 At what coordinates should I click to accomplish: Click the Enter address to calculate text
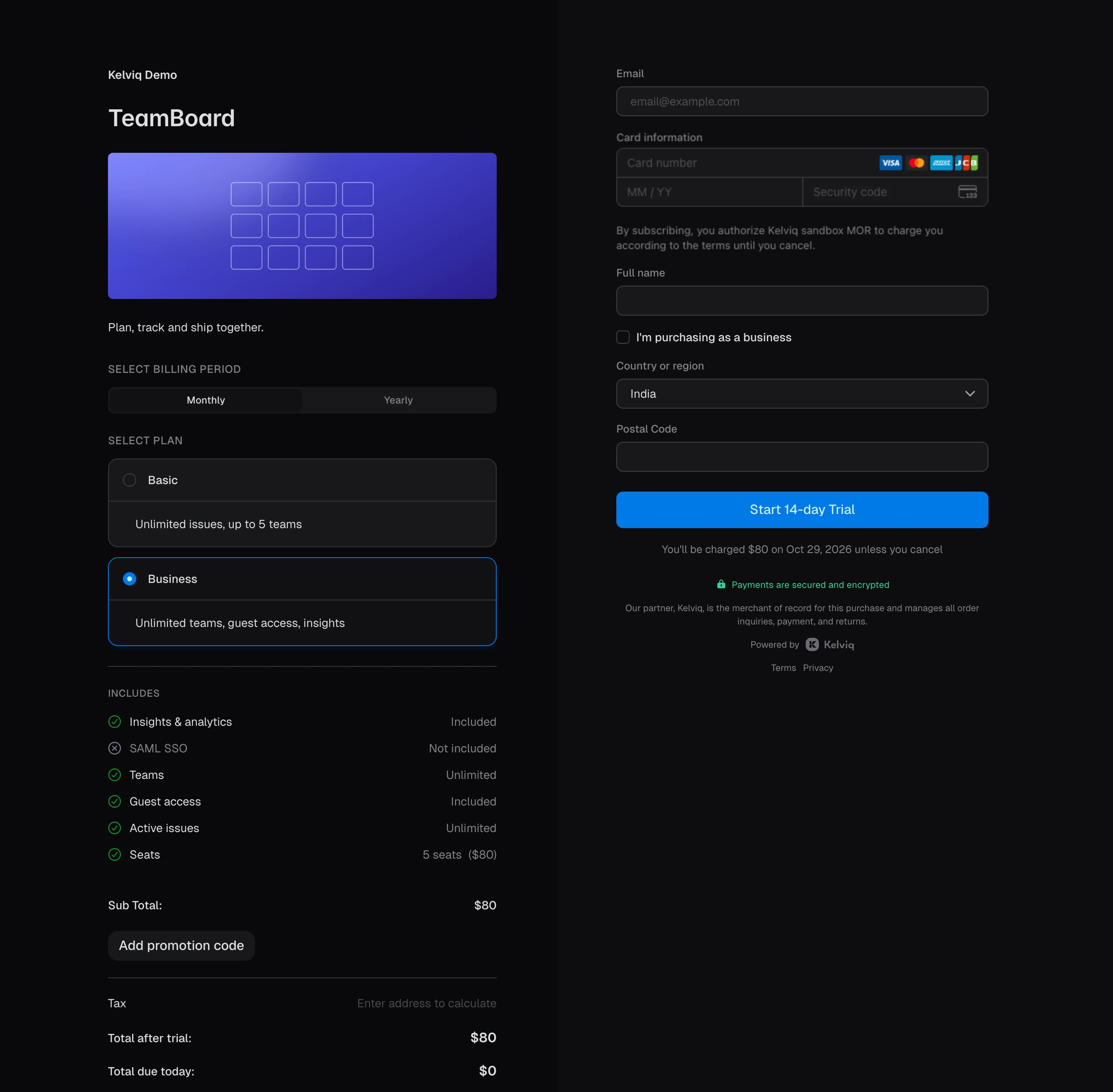click(427, 1003)
